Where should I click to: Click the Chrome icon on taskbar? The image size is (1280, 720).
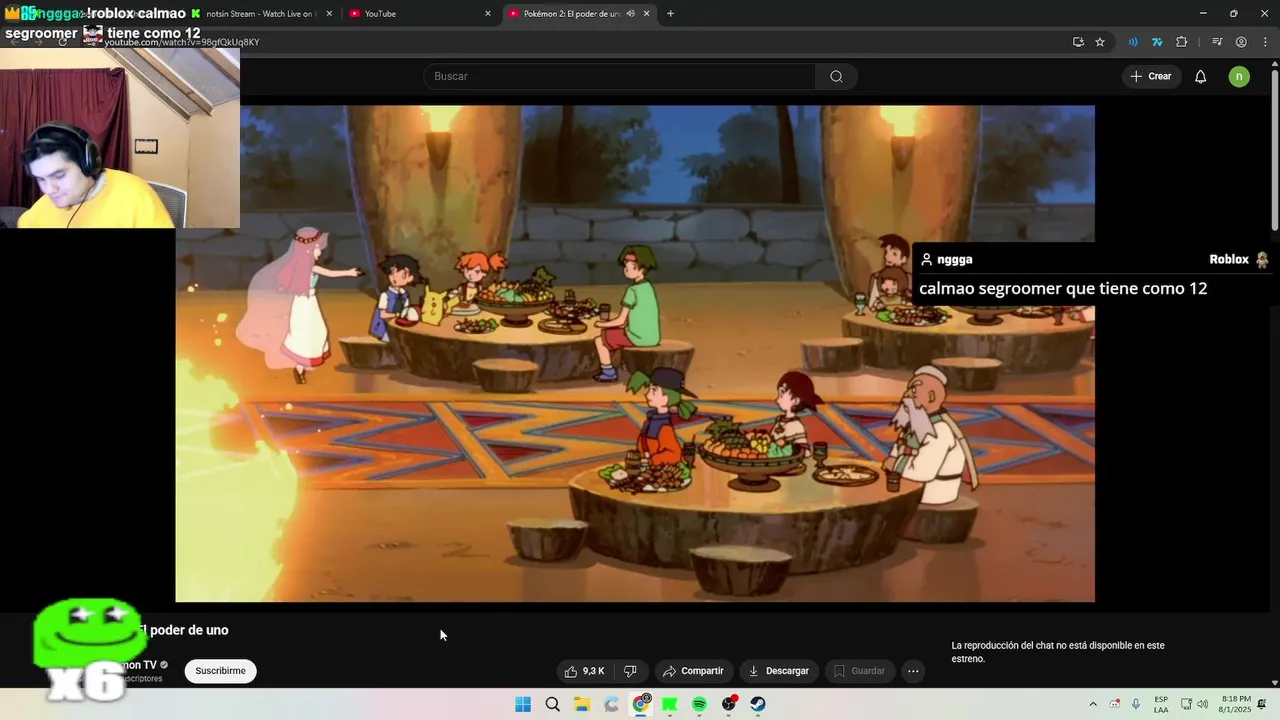pyautogui.click(x=640, y=704)
